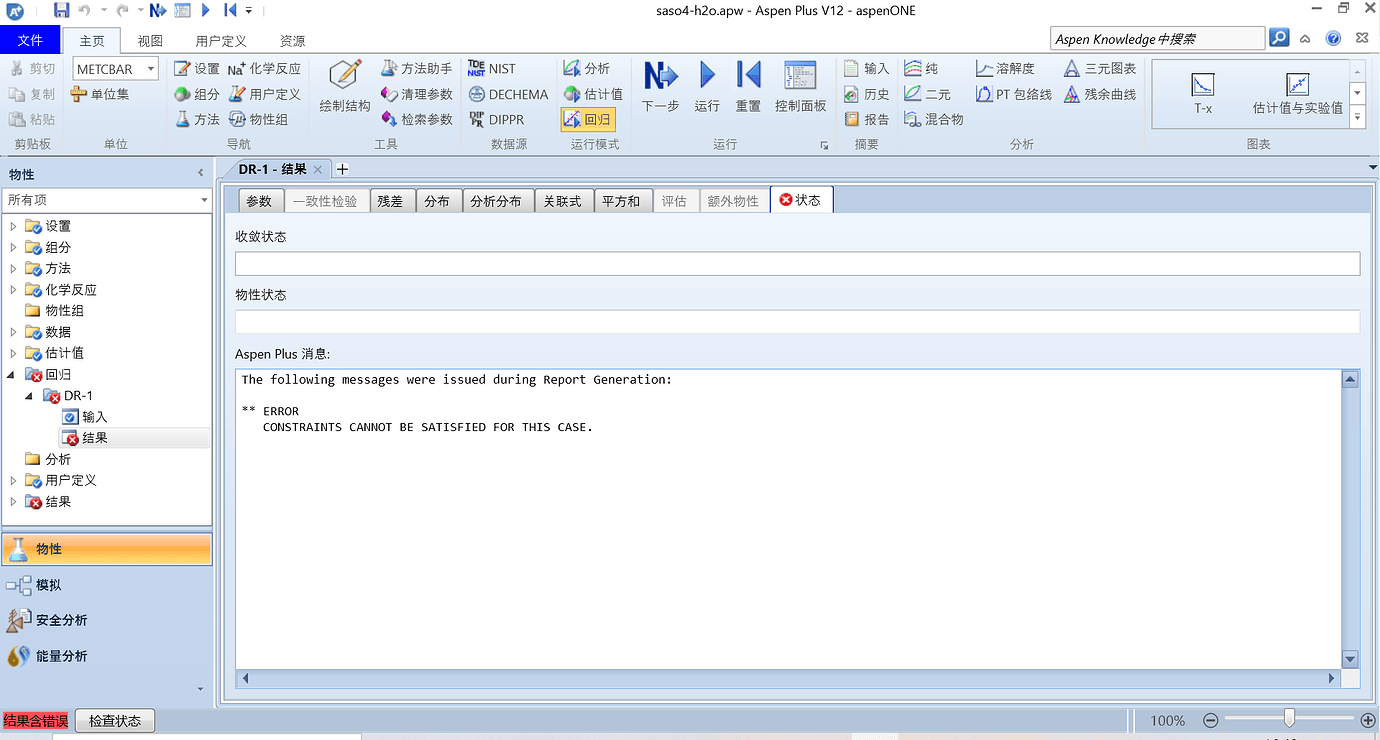The width and height of the screenshot is (1380, 740).
Task: Select Estimation (估计值) run mode
Action: 593,94
